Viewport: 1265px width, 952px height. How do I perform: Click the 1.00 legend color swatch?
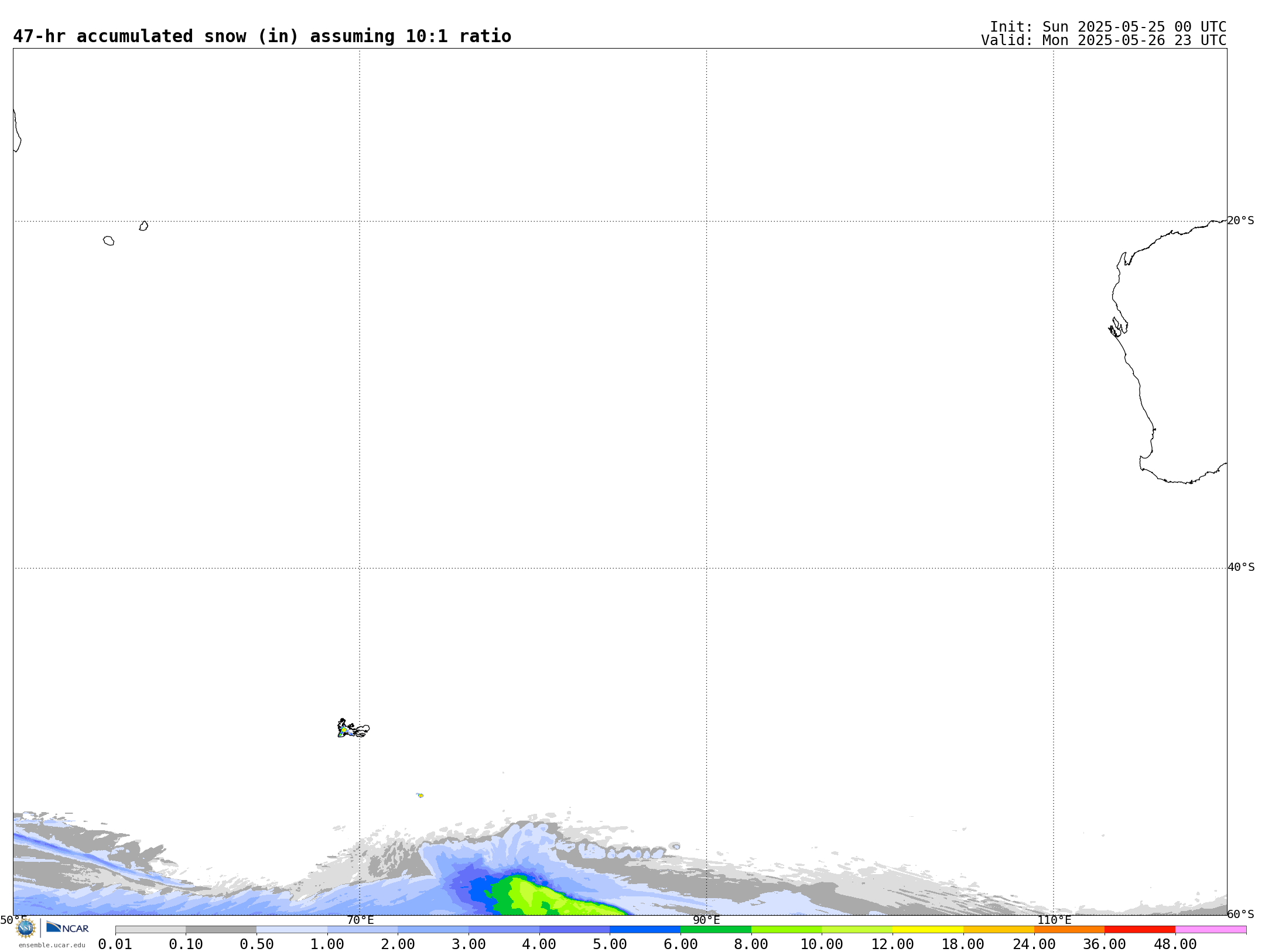coord(363,930)
